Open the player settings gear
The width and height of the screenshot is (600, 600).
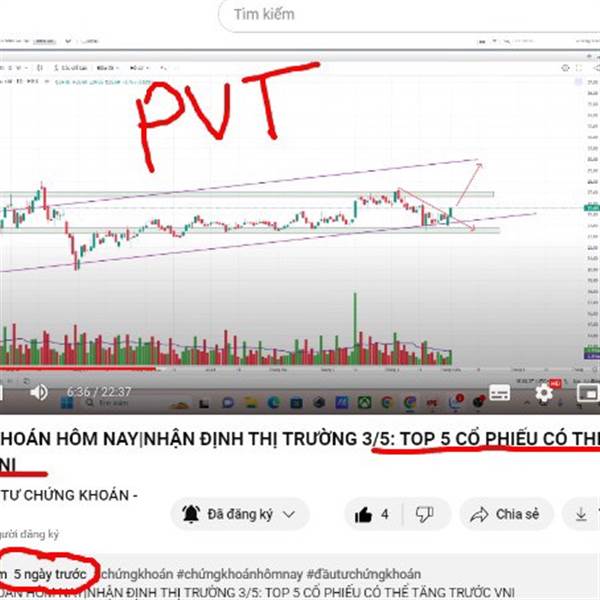544,393
